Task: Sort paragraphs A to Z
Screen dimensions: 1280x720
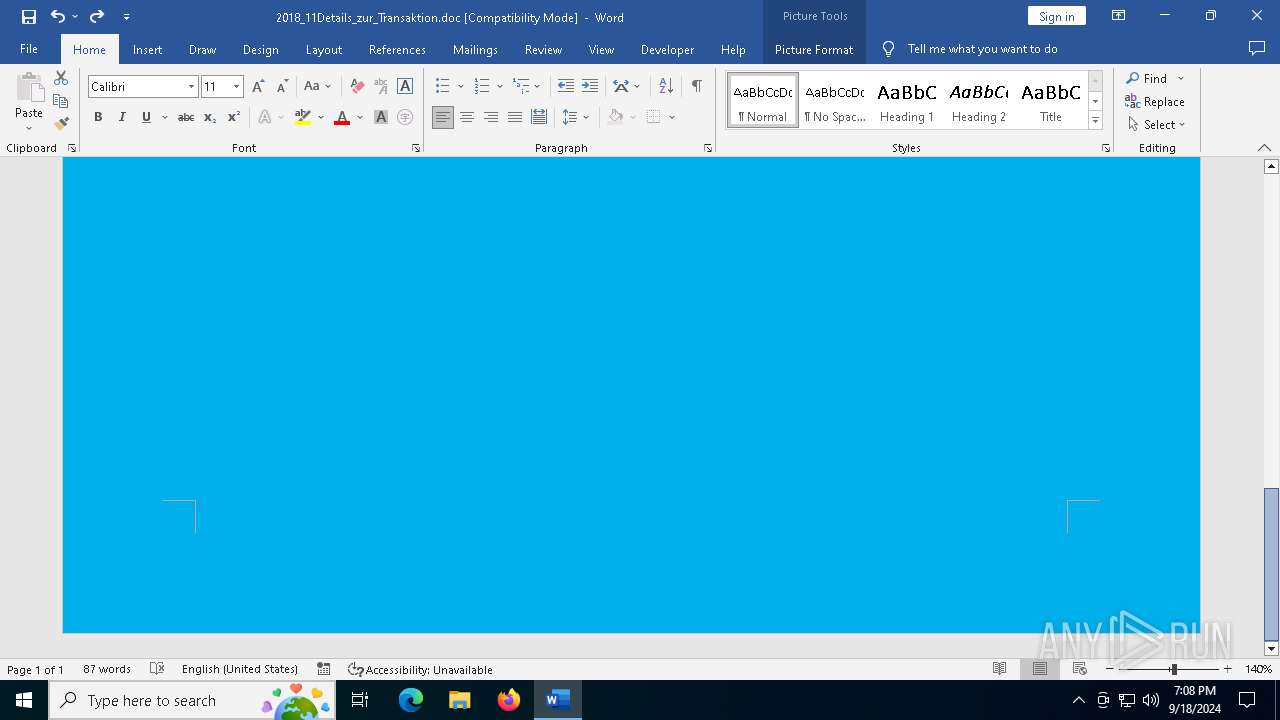Action: click(x=666, y=86)
